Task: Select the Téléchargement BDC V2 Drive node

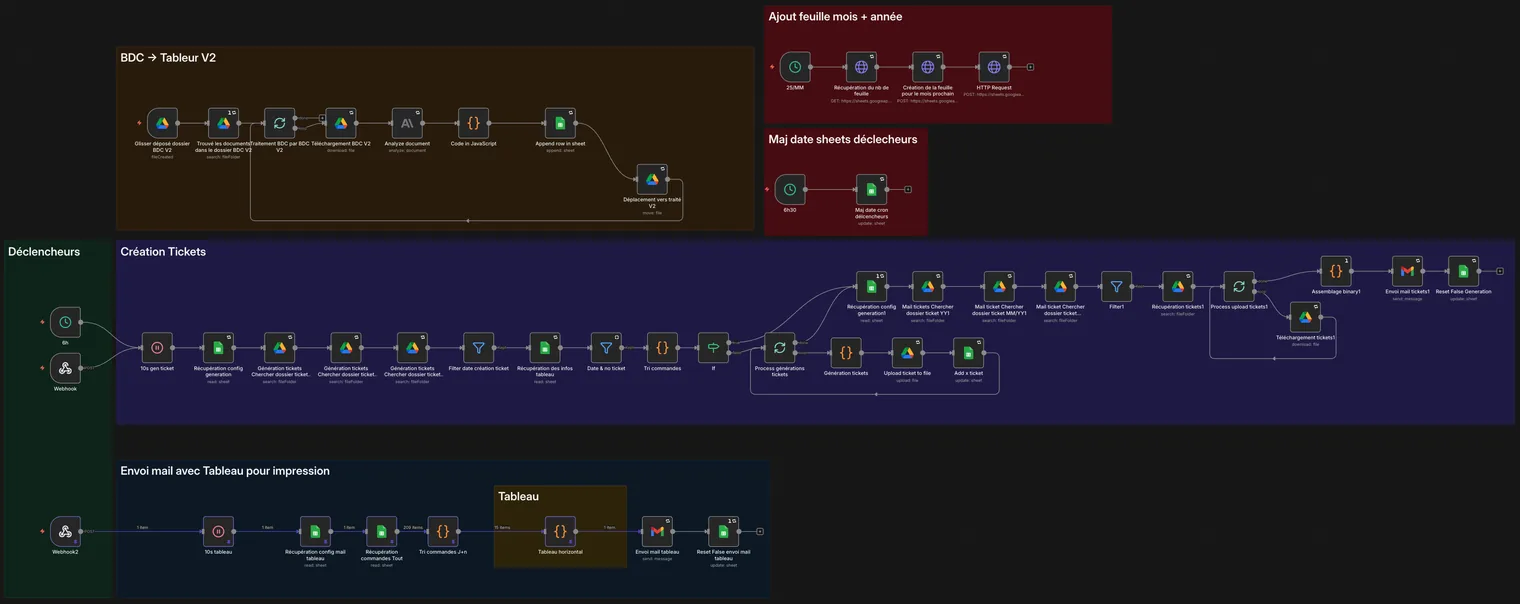Action: click(341, 123)
